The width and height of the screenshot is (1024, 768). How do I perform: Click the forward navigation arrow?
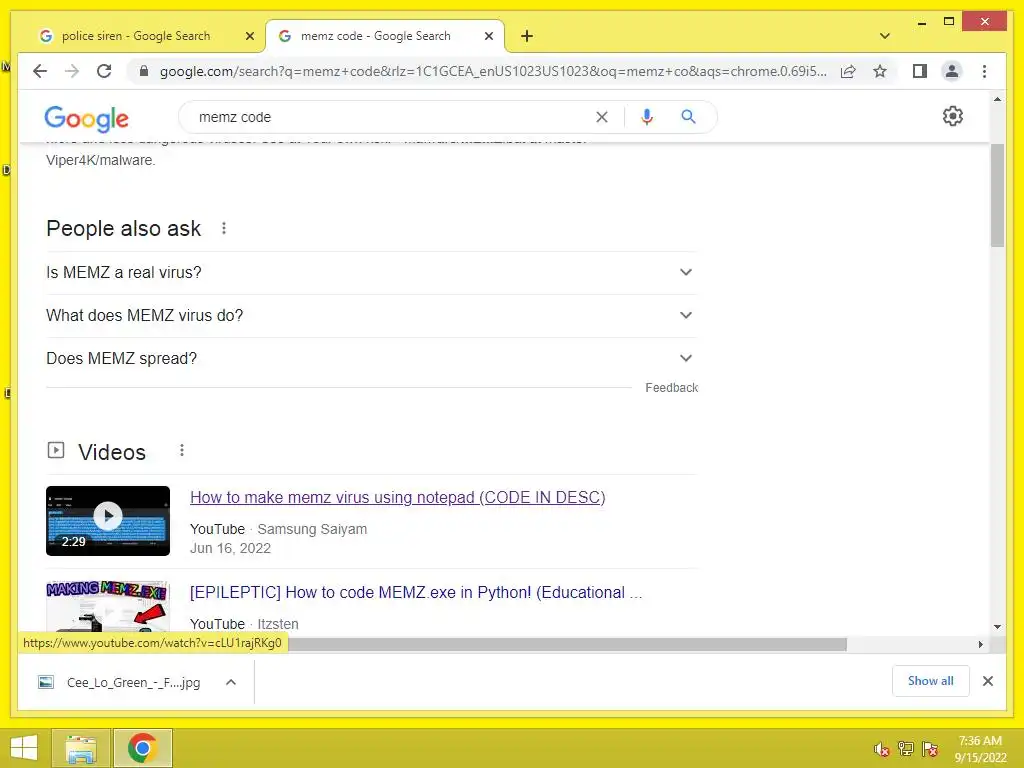point(72,71)
